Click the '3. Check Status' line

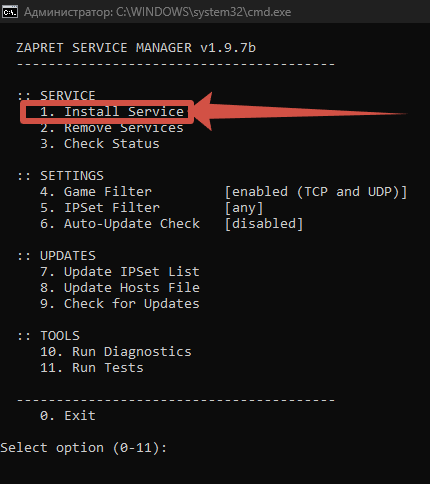tap(100, 144)
